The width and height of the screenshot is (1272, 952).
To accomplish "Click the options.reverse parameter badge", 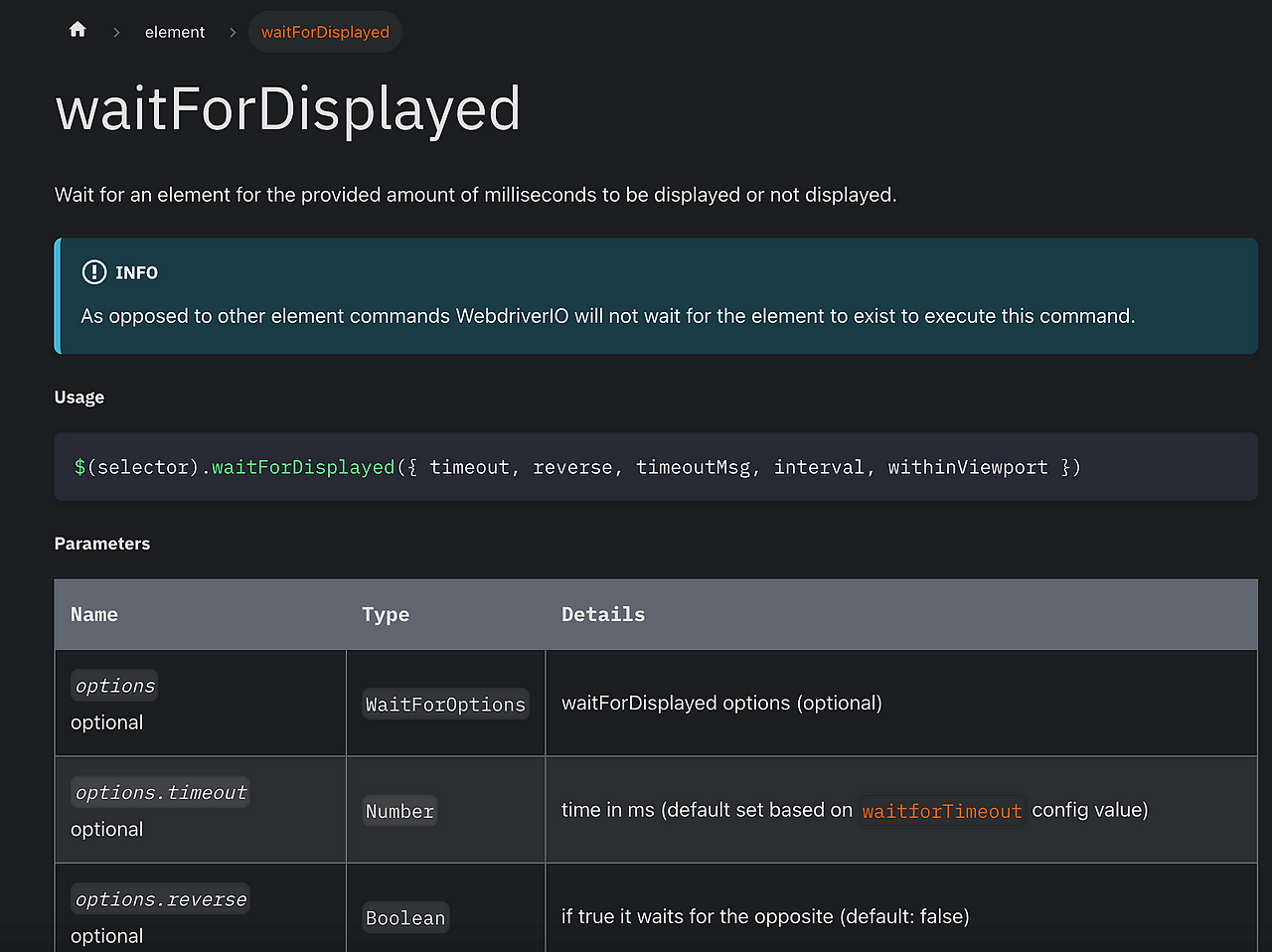I will coord(161,899).
